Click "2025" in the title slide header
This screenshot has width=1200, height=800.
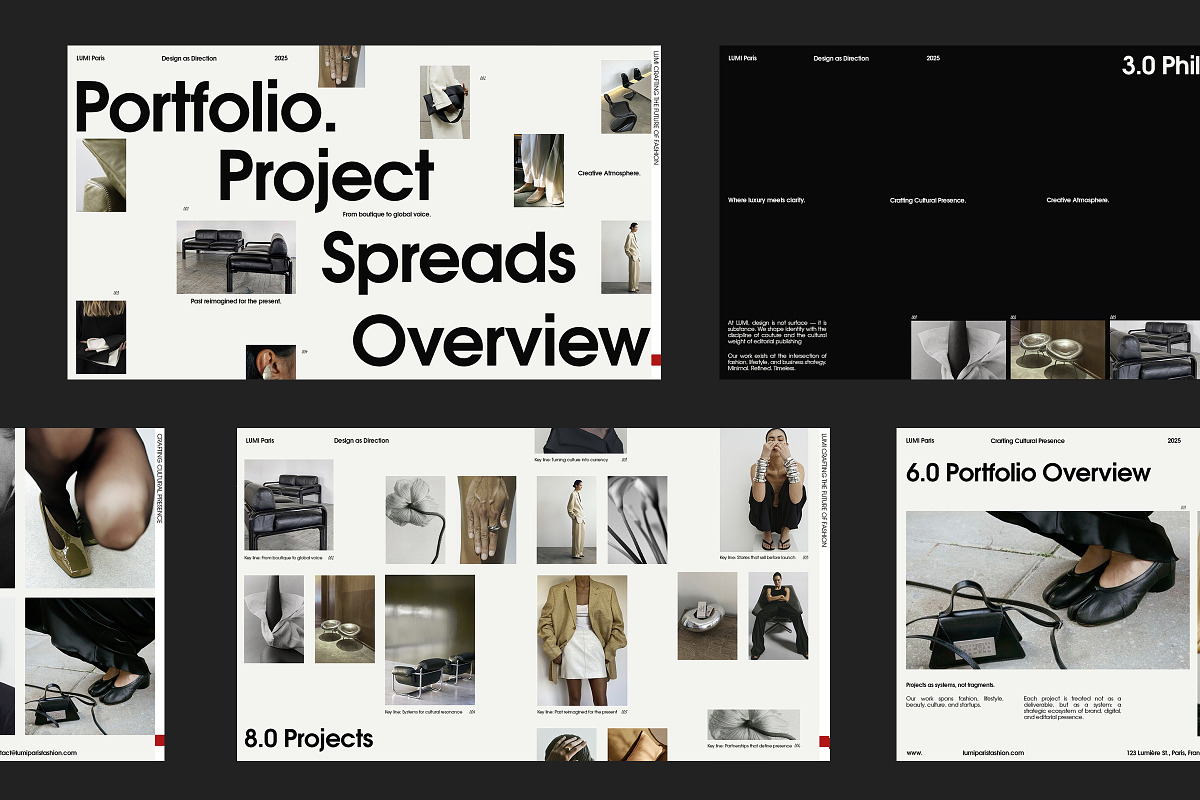[x=281, y=58]
